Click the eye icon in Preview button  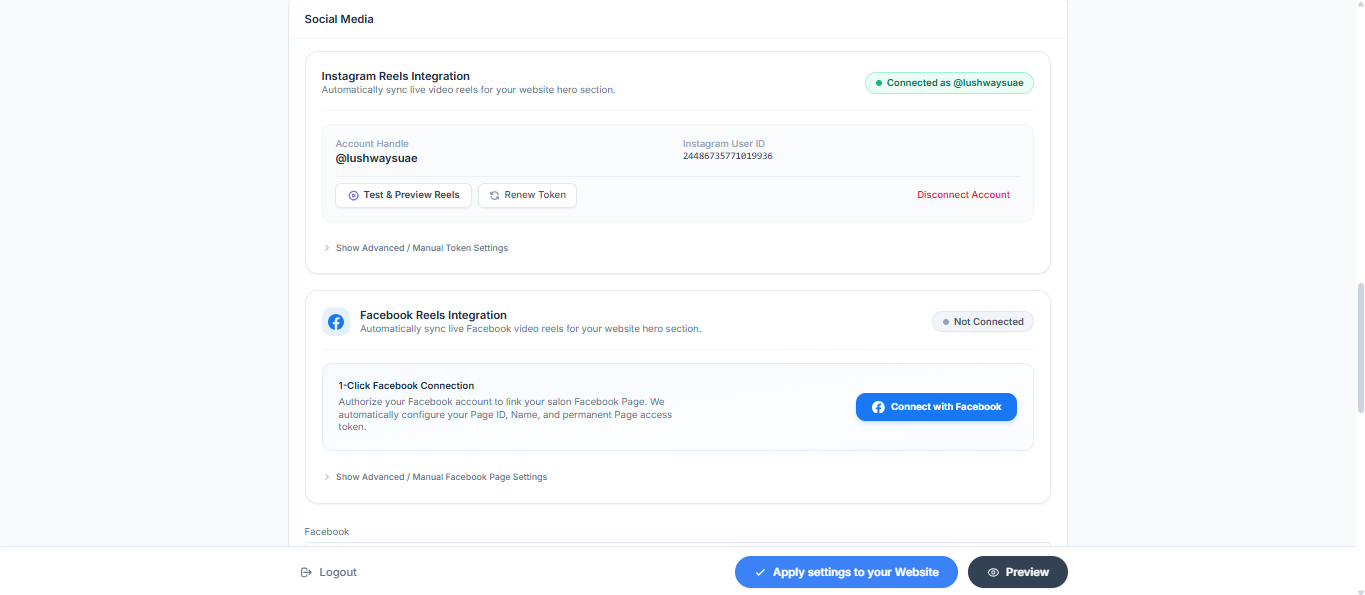[x=993, y=572]
